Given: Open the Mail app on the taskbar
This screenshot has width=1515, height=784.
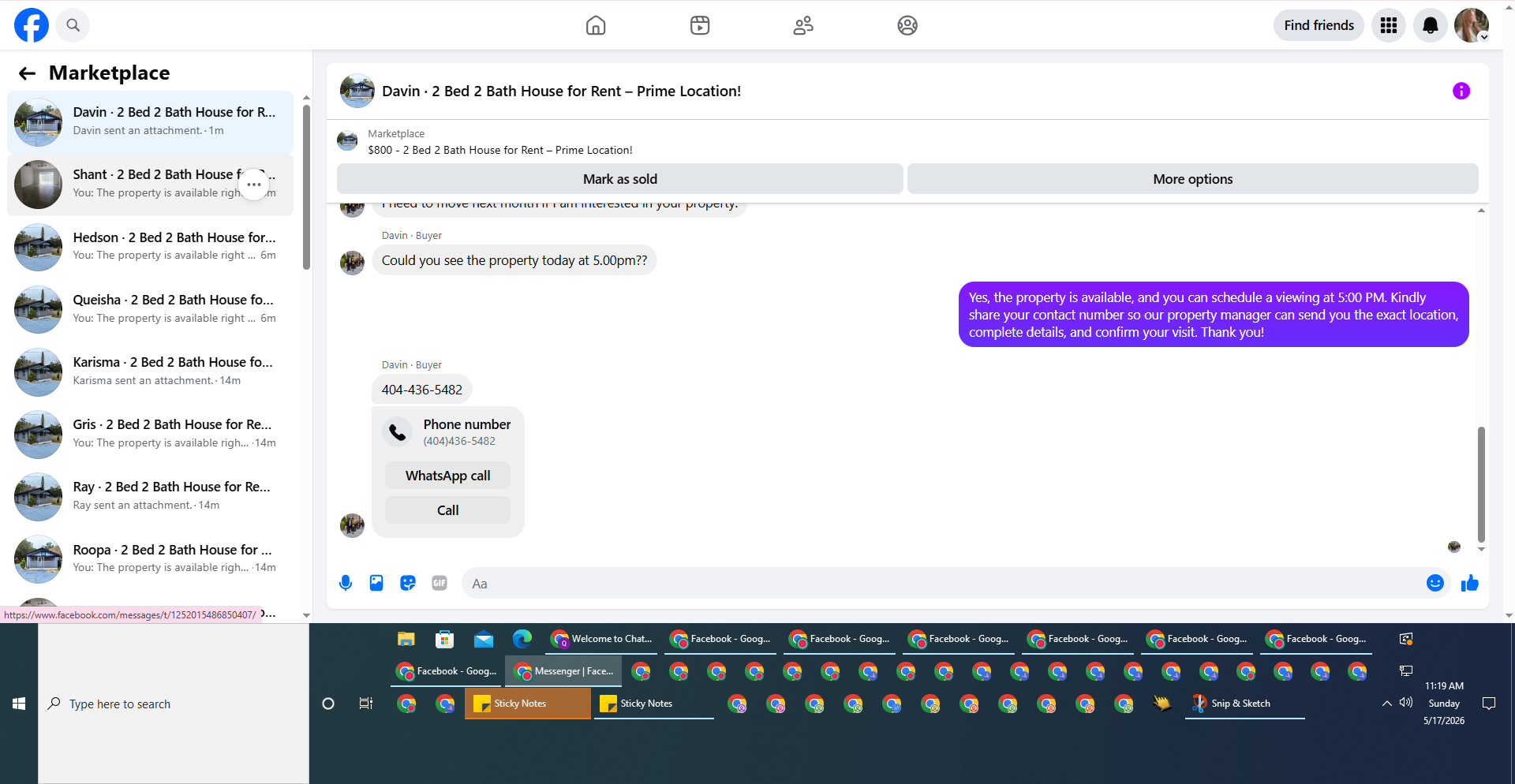Looking at the screenshot, I should click(484, 639).
